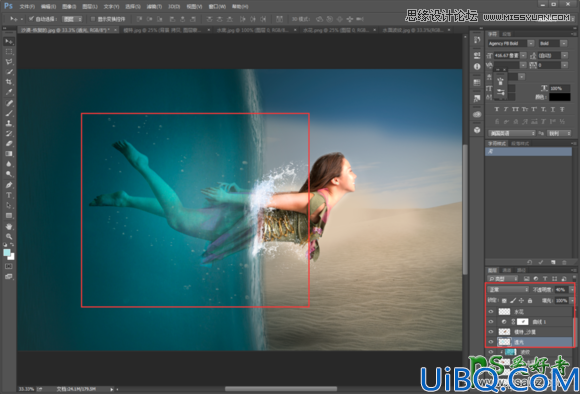
Task: Hide the 水花 layer via eye icon
Action: (491, 312)
